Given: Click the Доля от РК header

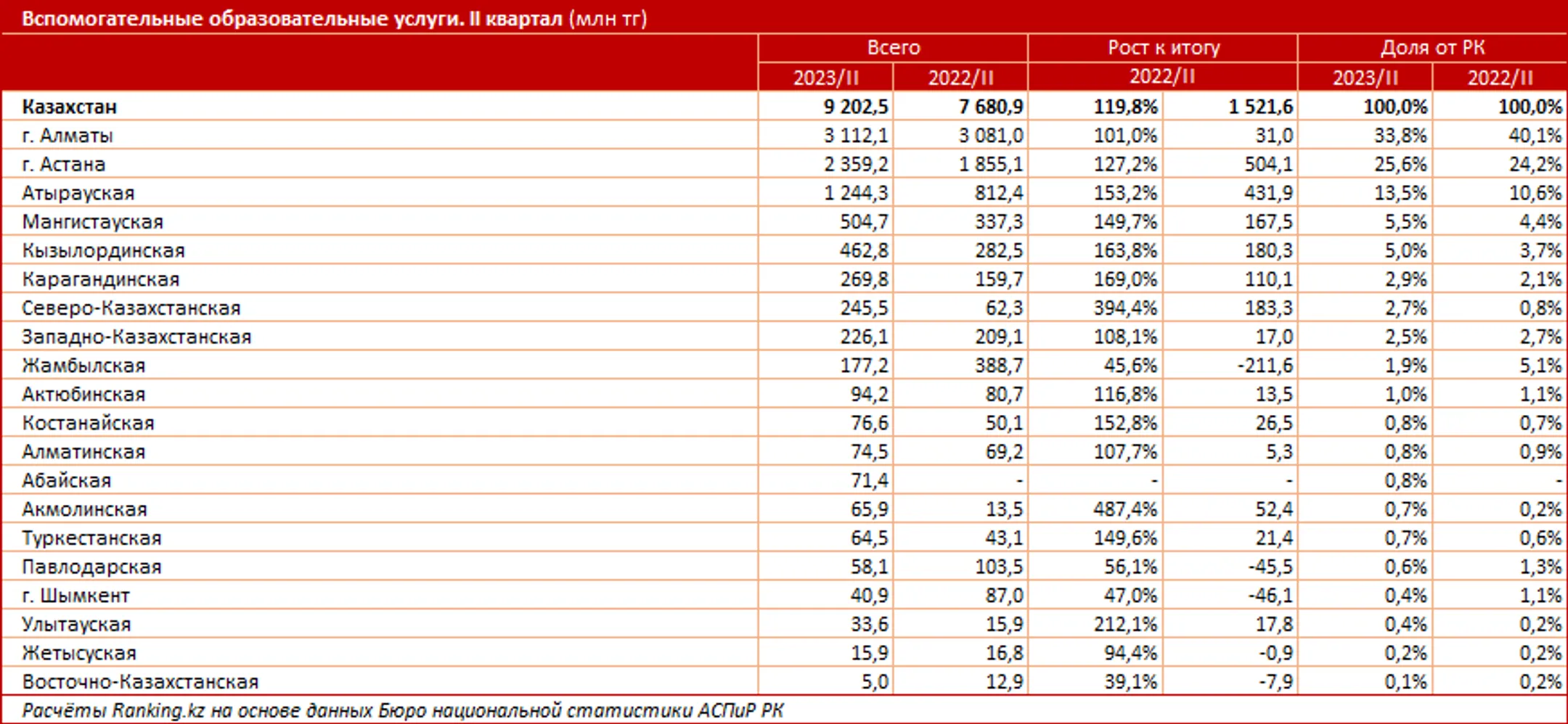Looking at the screenshot, I should tap(1432, 48).
